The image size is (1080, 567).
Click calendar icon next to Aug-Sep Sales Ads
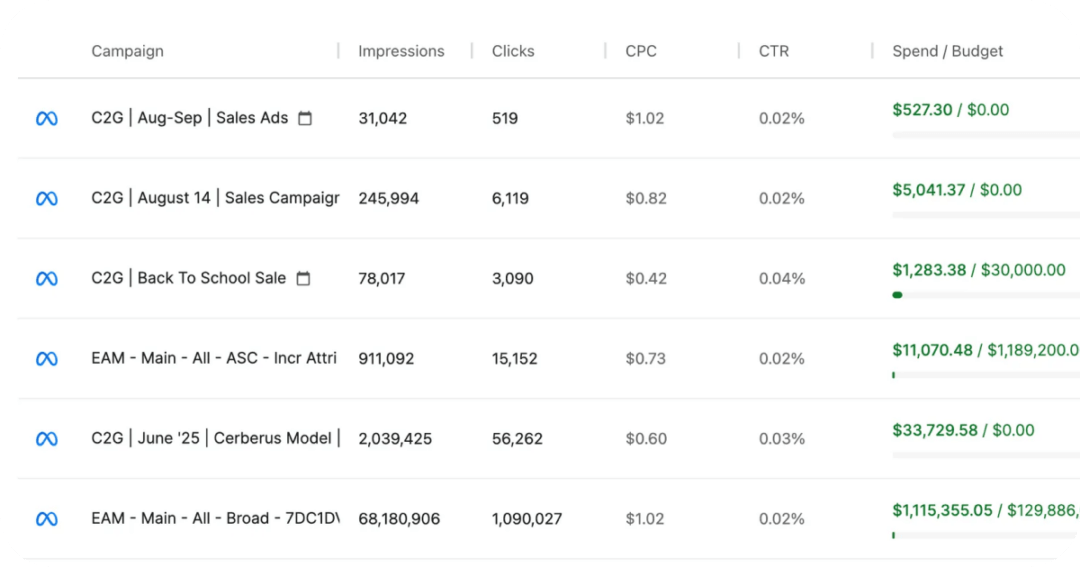coord(305,118)
